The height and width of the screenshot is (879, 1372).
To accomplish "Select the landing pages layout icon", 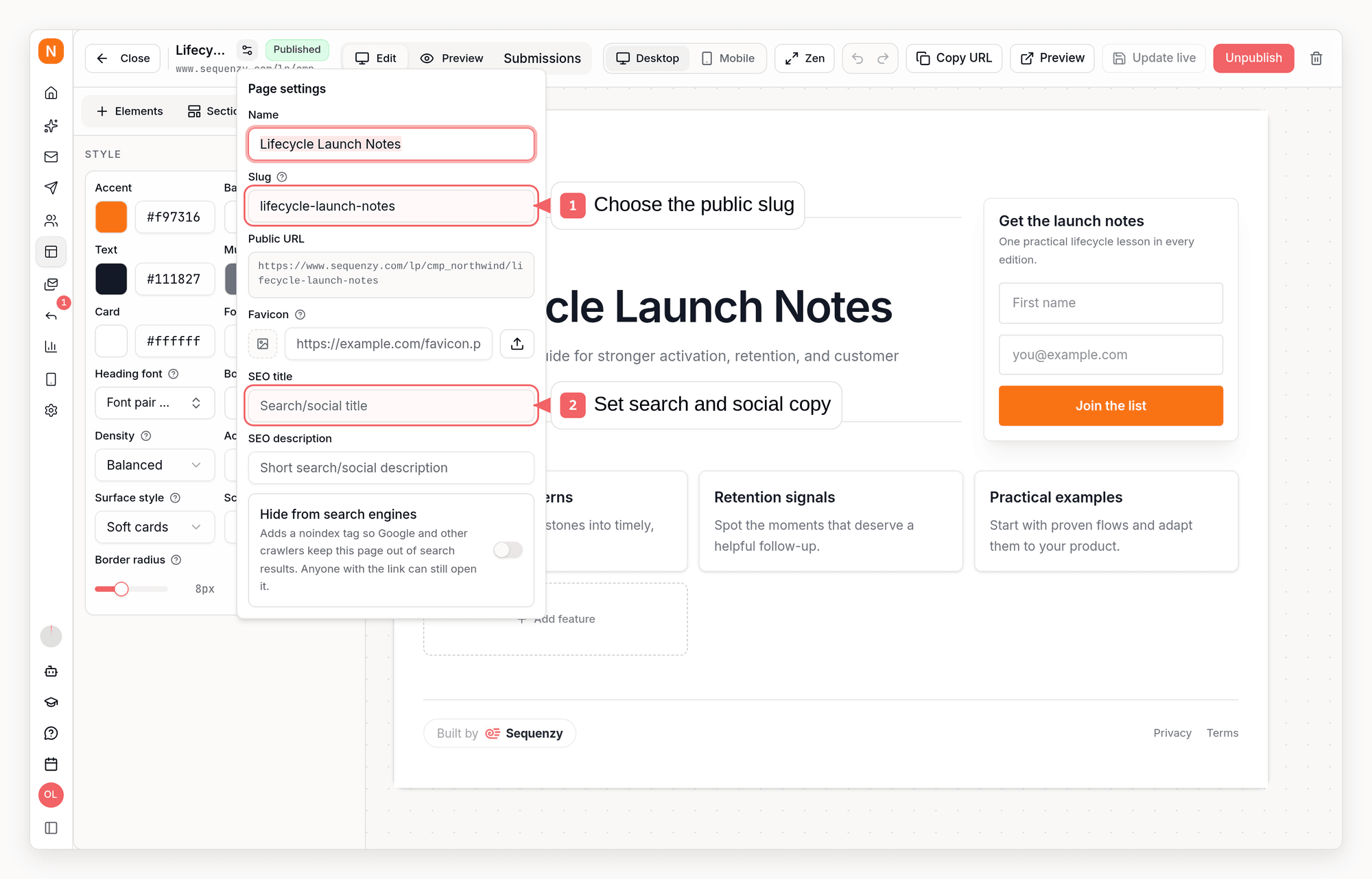I will pyautogui.click(x=51, y=252).
